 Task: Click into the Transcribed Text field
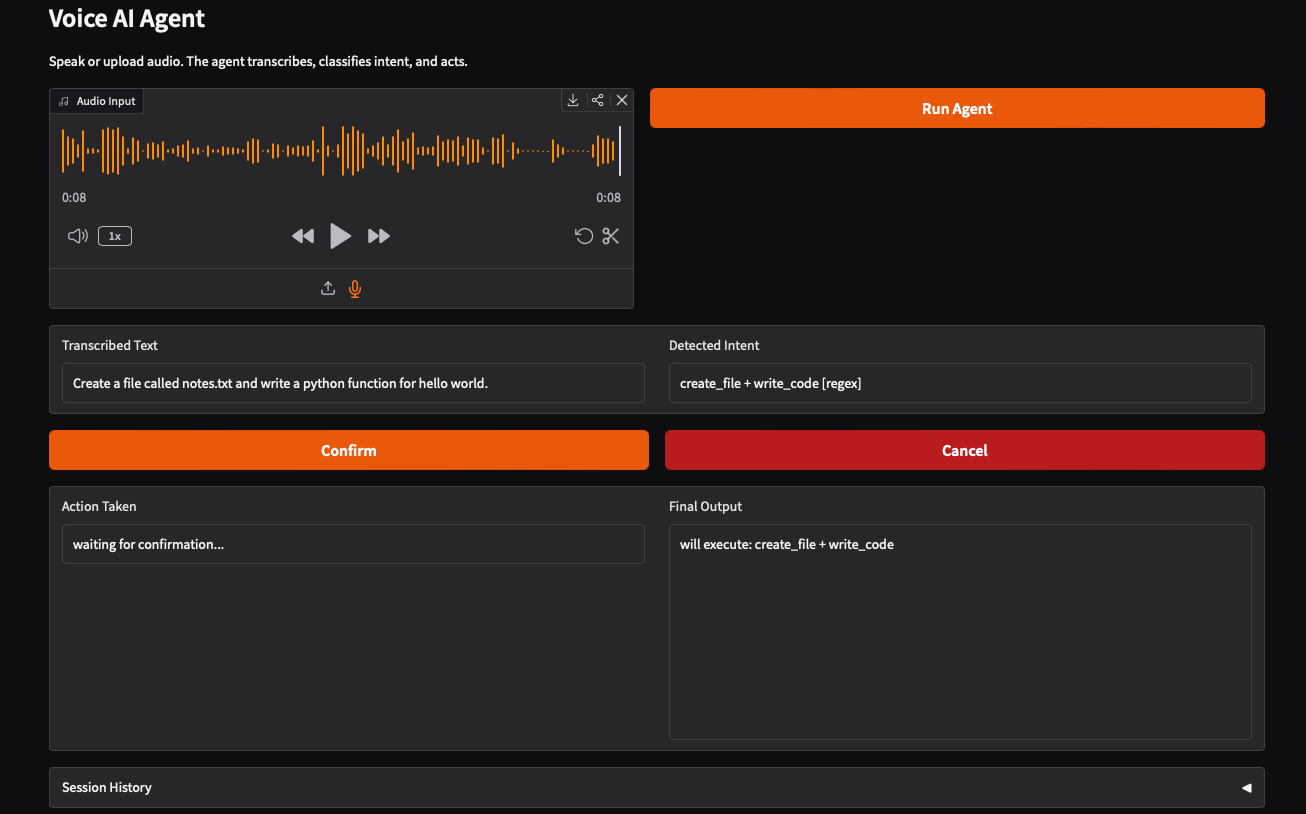click(353, 383)
